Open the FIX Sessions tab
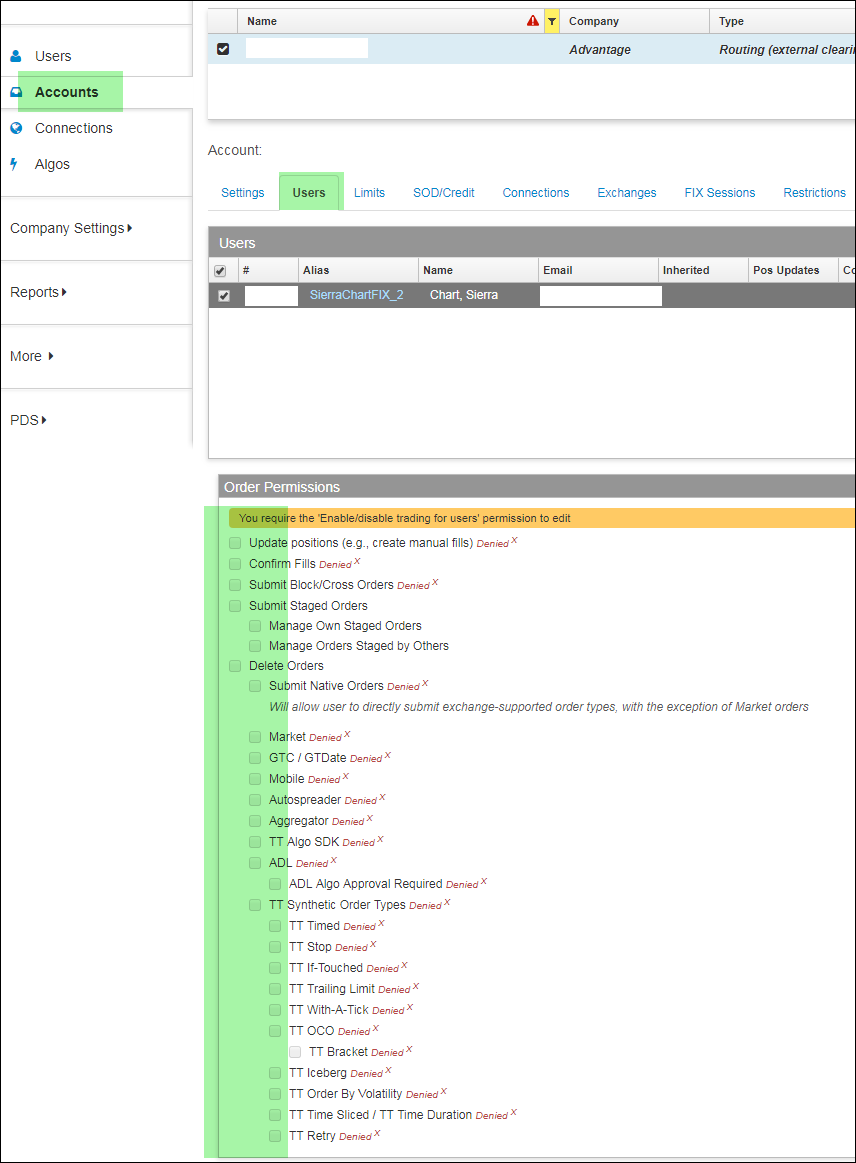 click(x=720, y=193)
